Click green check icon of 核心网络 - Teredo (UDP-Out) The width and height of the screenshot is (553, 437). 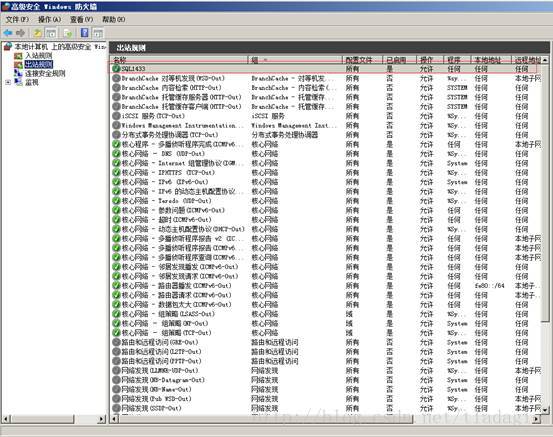point(116,201)
